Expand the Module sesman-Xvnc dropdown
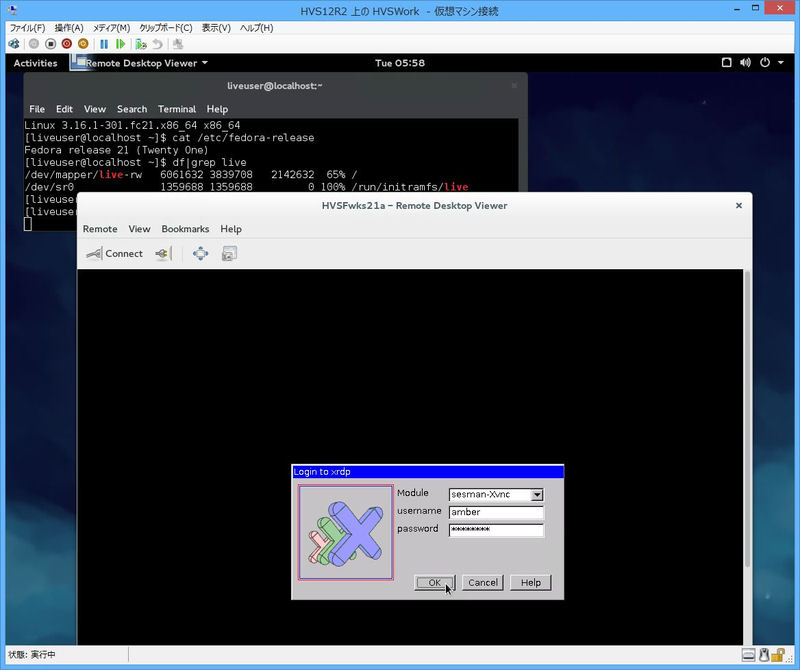Viewport: 800px width, 670px height. [537, 494]
